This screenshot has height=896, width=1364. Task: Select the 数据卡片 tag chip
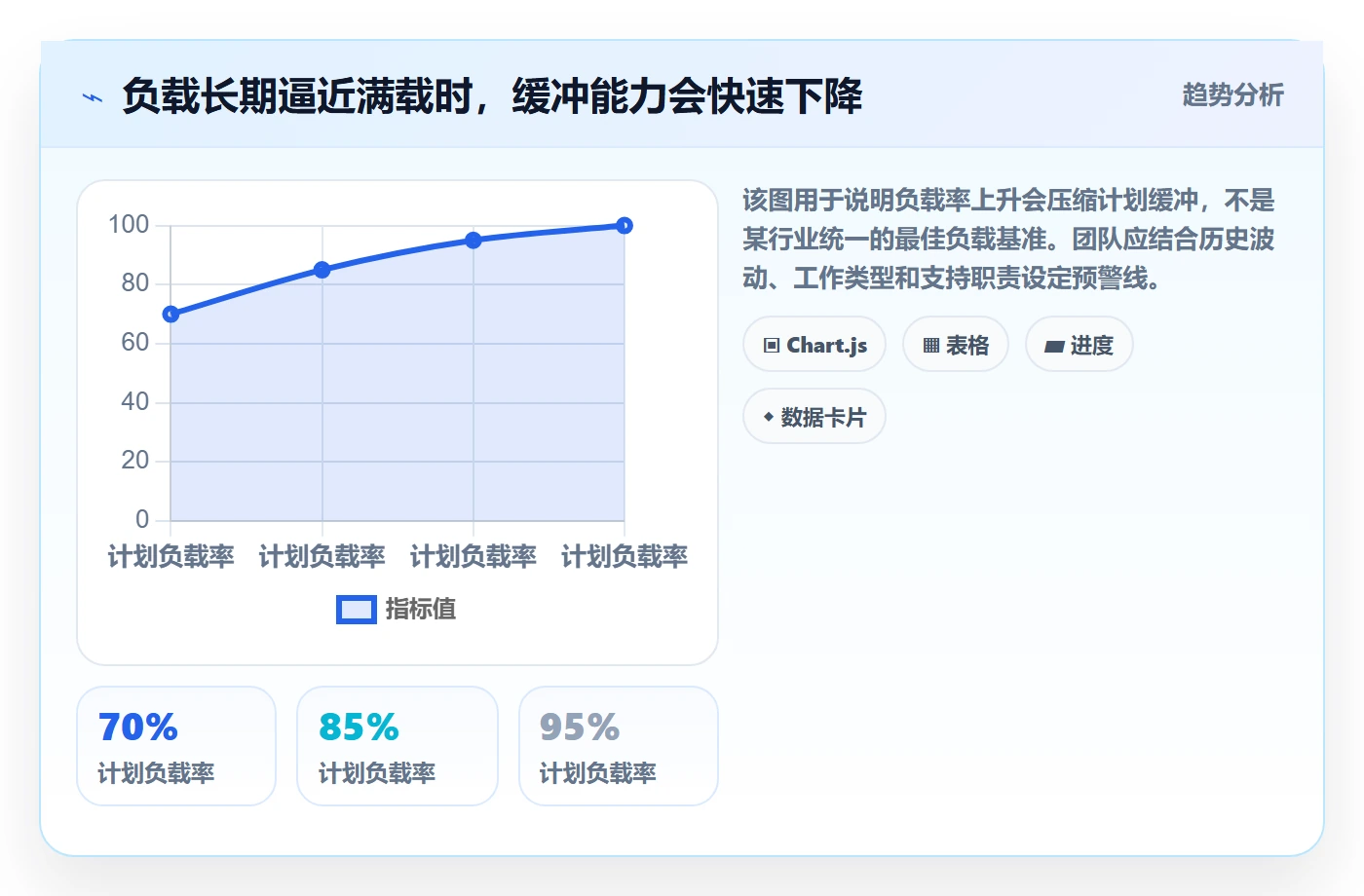click(815, 417)
